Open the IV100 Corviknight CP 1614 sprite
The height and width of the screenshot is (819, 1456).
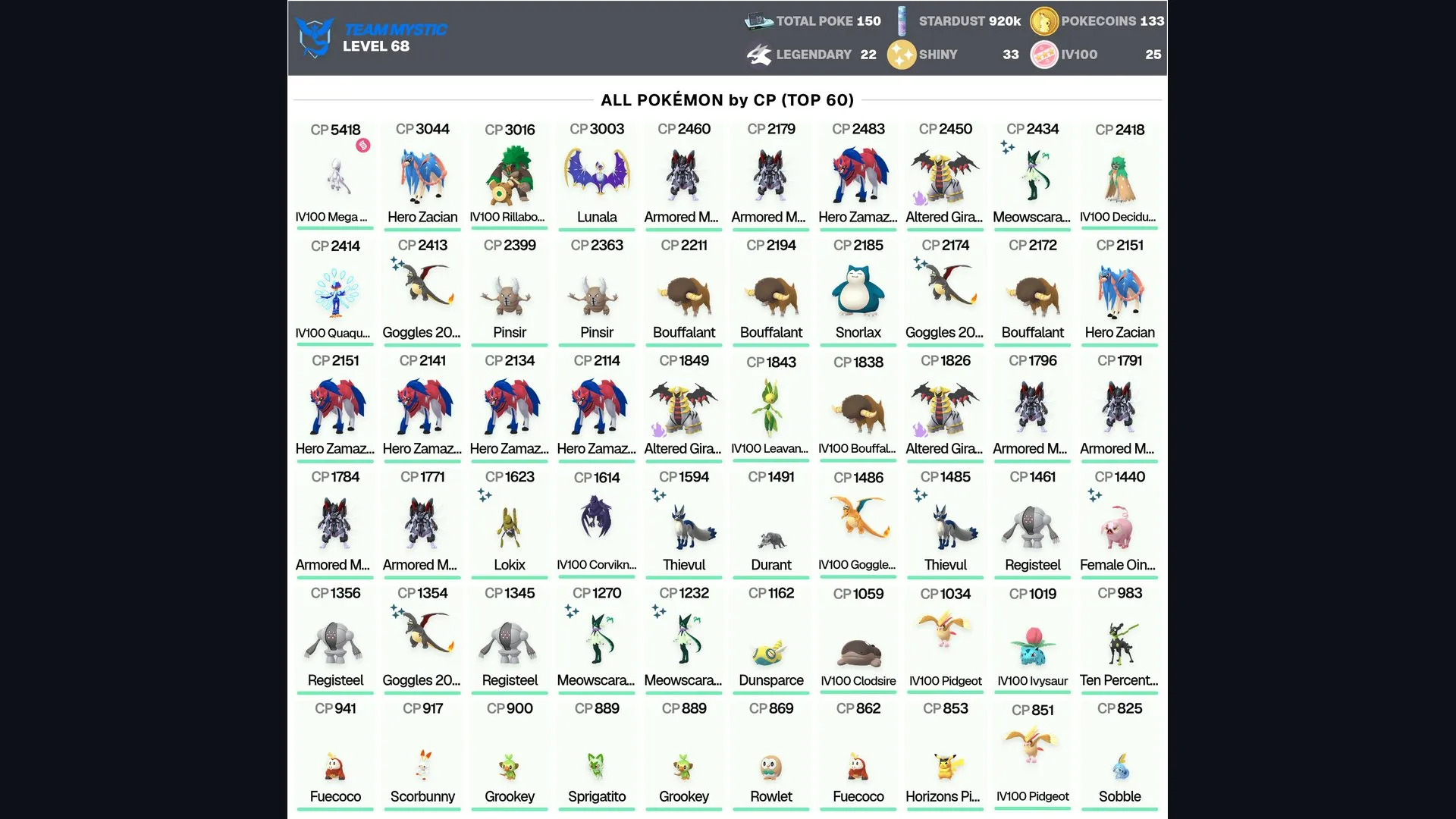tap(597, 516)
